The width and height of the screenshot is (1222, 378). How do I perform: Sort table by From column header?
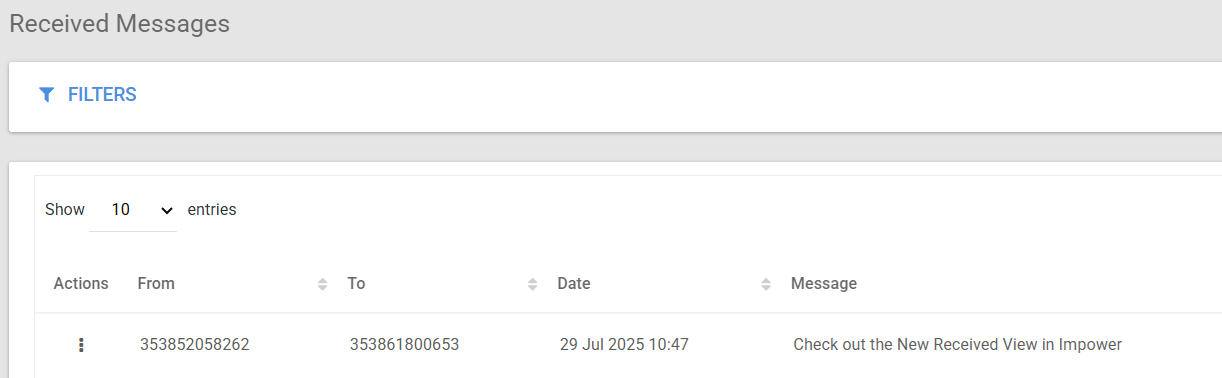click(x=156, y=284)
